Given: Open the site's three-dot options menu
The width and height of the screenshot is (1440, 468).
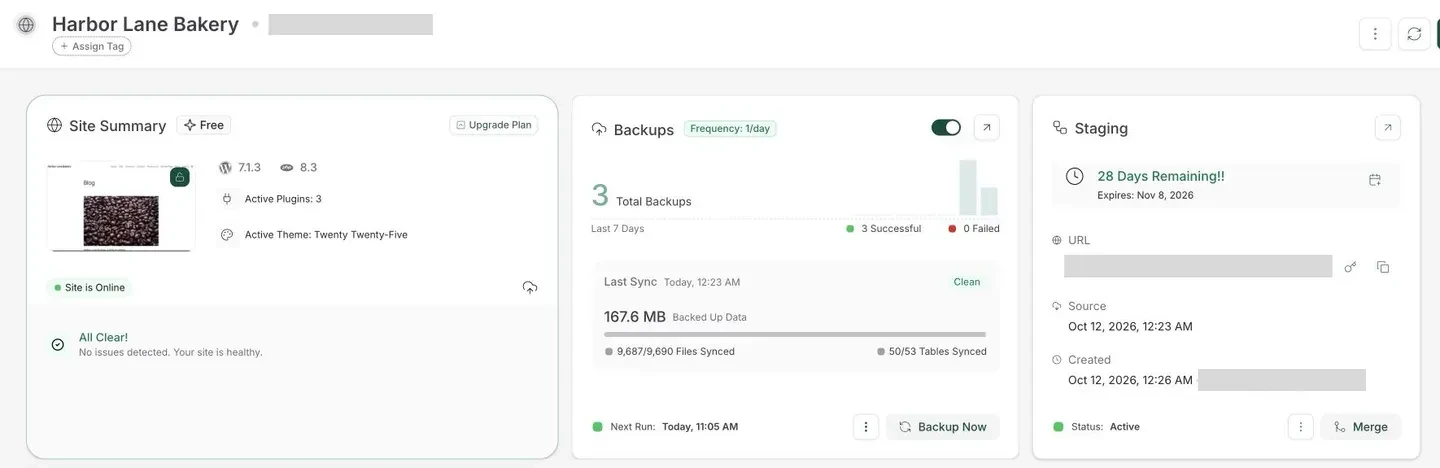Looking at the screenshot, I should [x=1375, y=34].
